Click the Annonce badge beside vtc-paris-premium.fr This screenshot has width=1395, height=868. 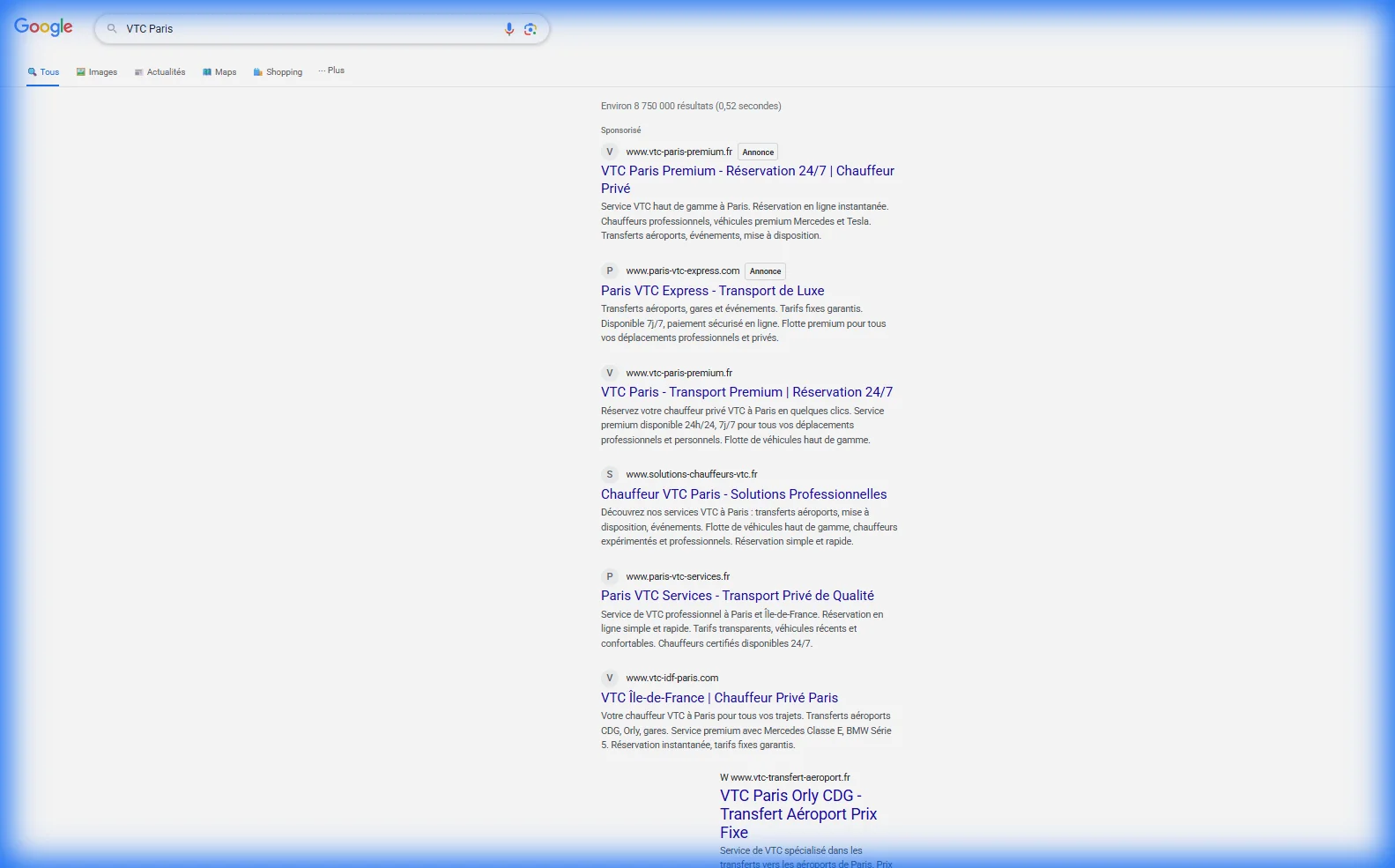point(758,152)
